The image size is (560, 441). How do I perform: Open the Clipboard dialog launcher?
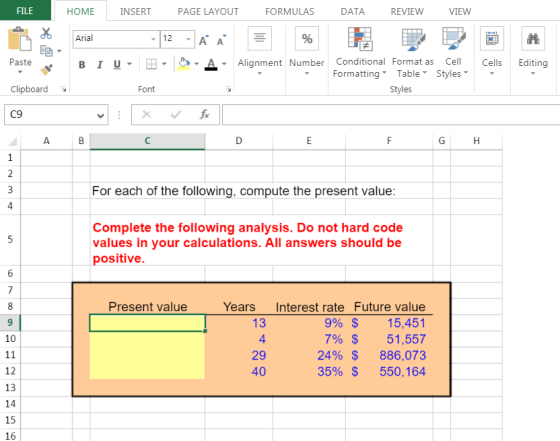[64, 89]
